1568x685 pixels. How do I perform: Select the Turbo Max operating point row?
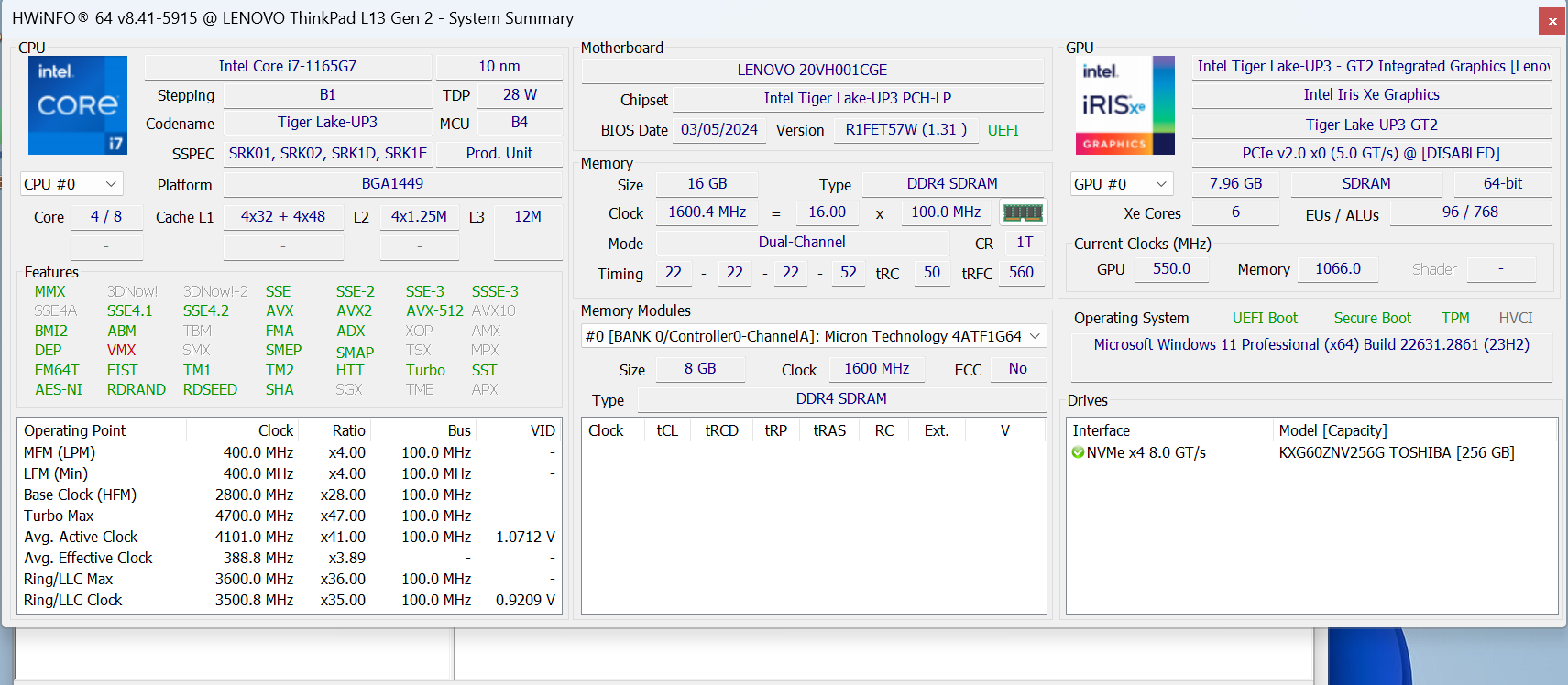pos(290,516)
